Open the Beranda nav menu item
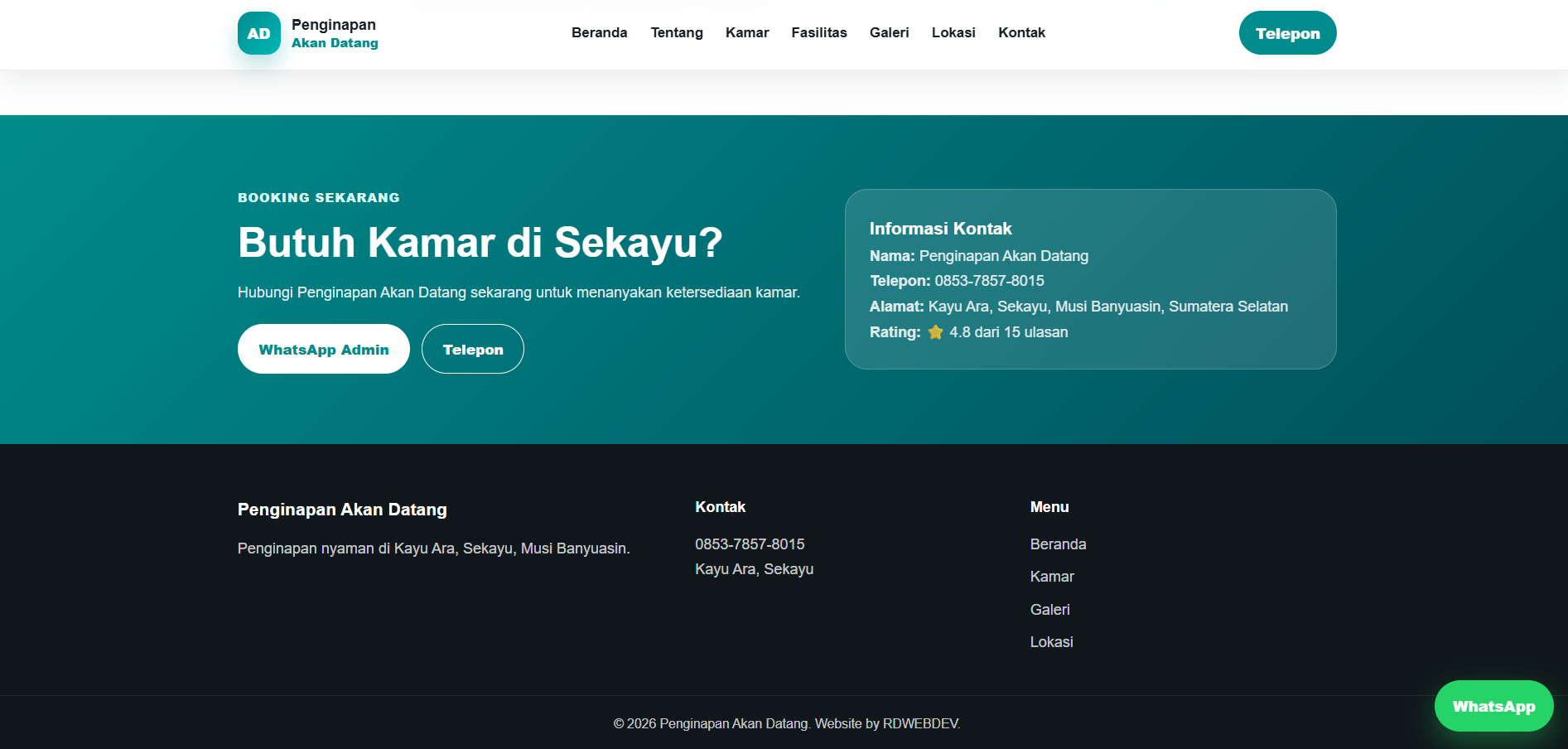The height and width of the screenshot is (749, 1568). point(600,32)
